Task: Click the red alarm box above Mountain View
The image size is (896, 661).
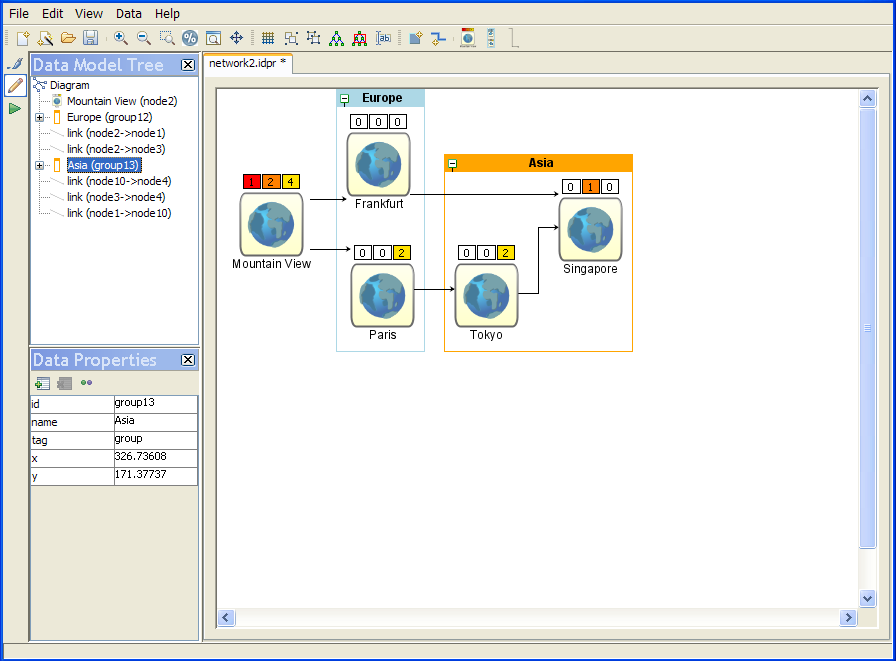Action: click(251, 182)
